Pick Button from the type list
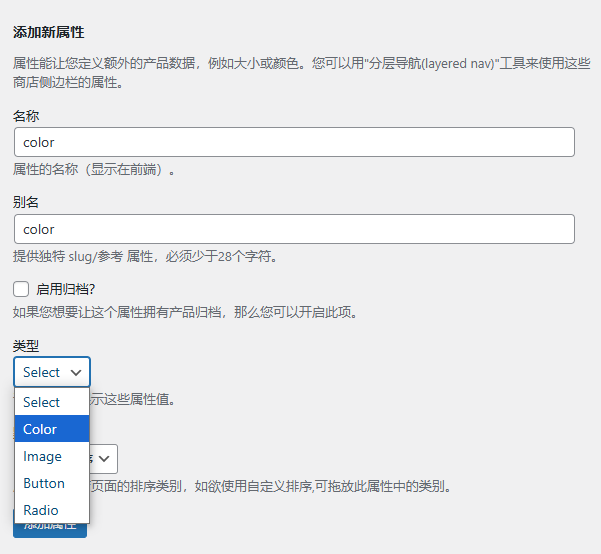 pos(44,483)
